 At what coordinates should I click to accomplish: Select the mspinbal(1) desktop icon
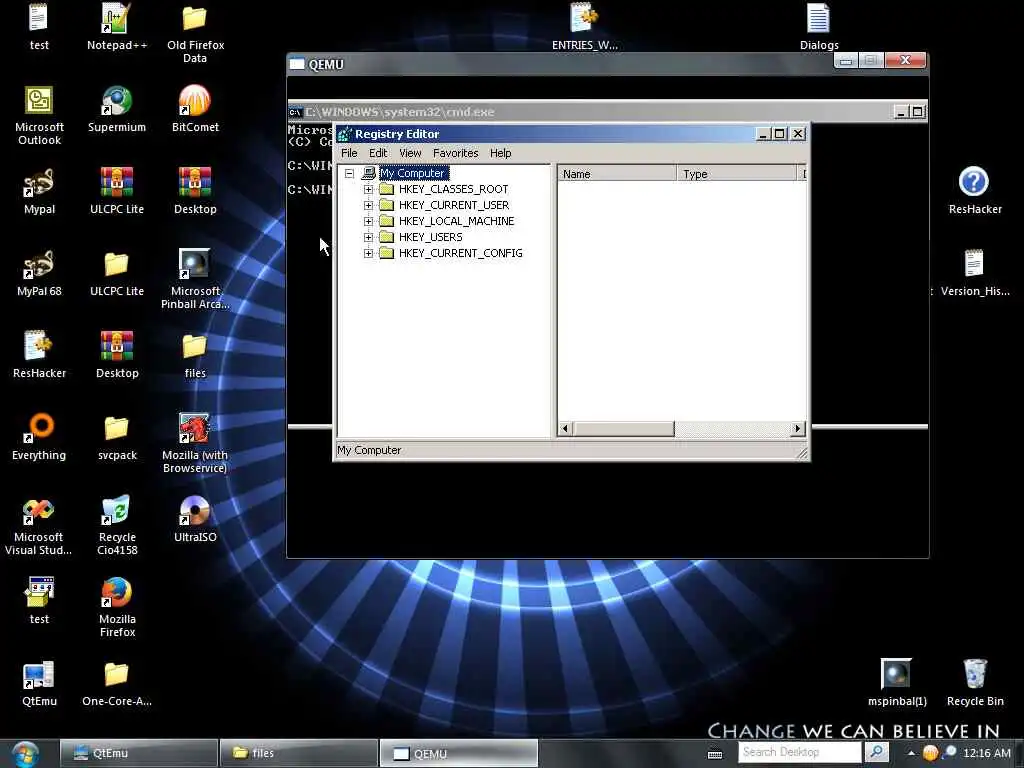pos(897,682)
